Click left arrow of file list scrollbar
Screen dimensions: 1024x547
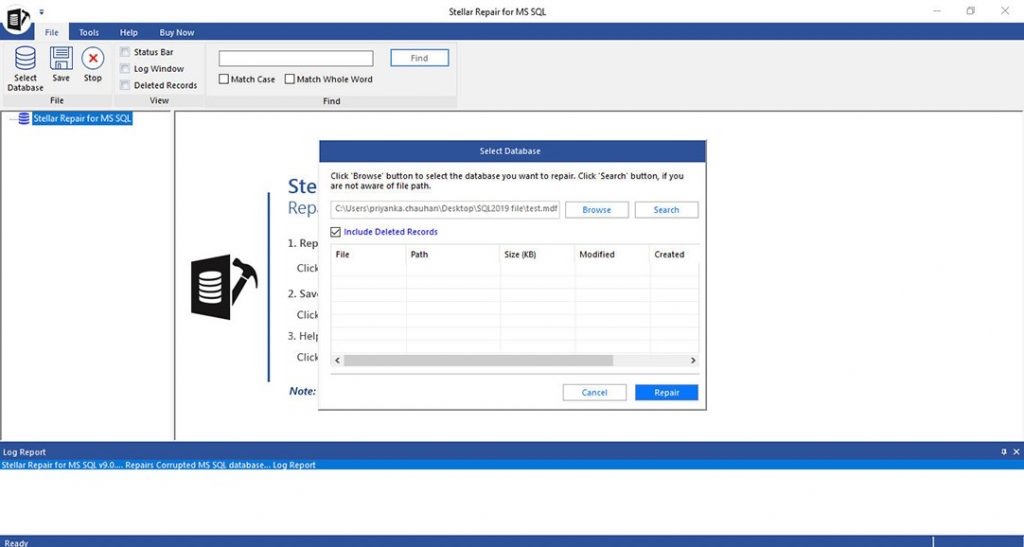coord(337,360)
